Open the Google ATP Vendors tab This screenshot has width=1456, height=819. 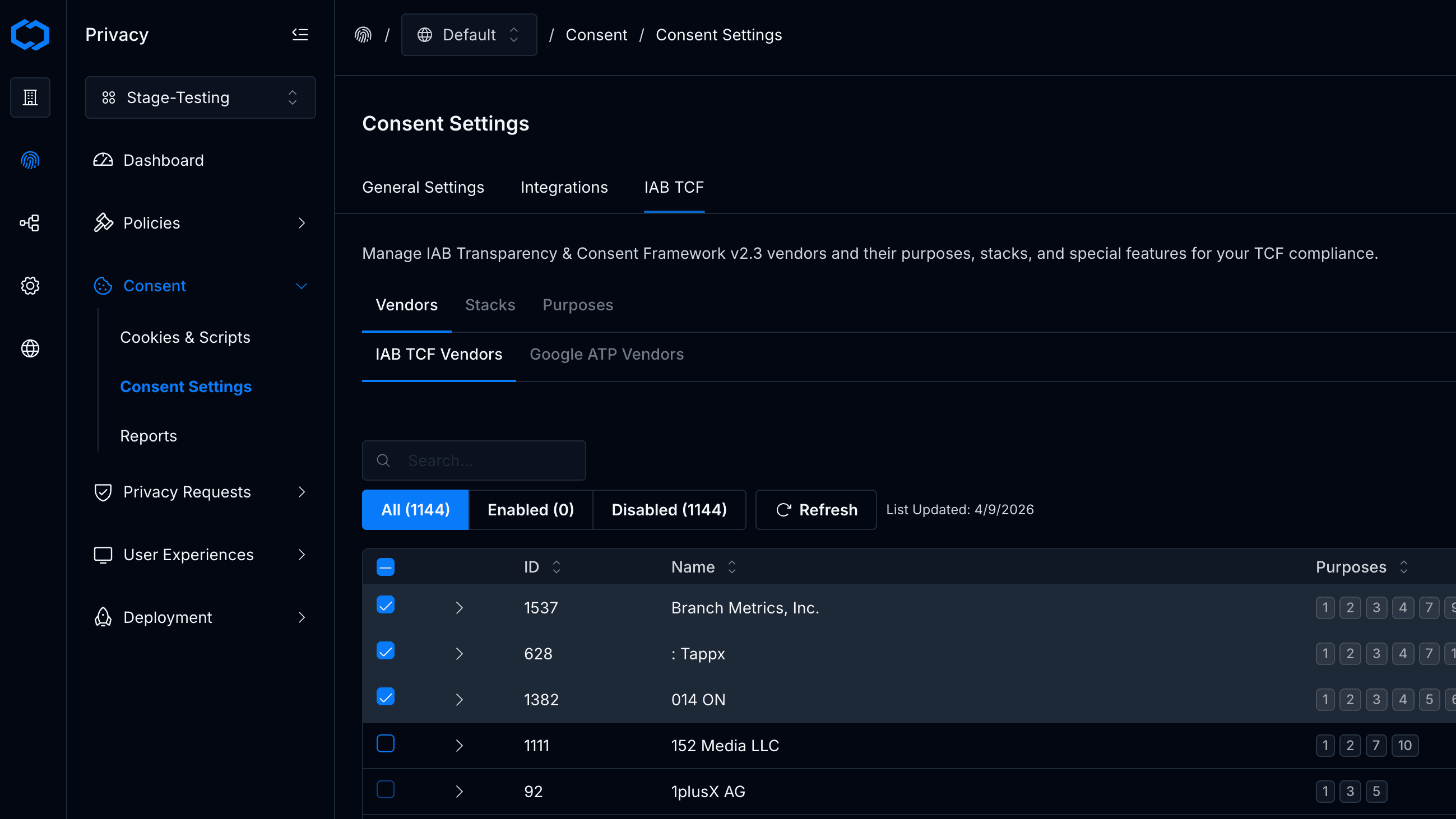[606, 354]
